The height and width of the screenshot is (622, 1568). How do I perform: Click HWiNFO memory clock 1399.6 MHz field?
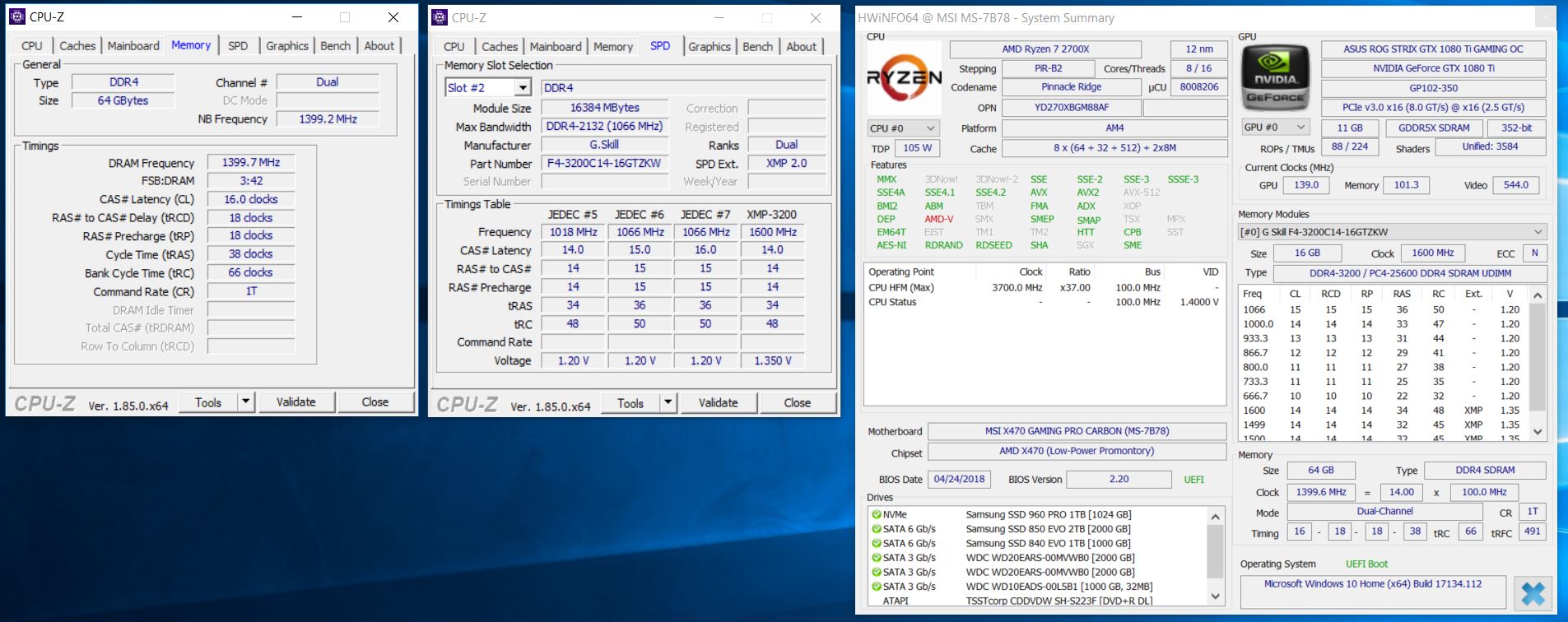point(1321,492)
